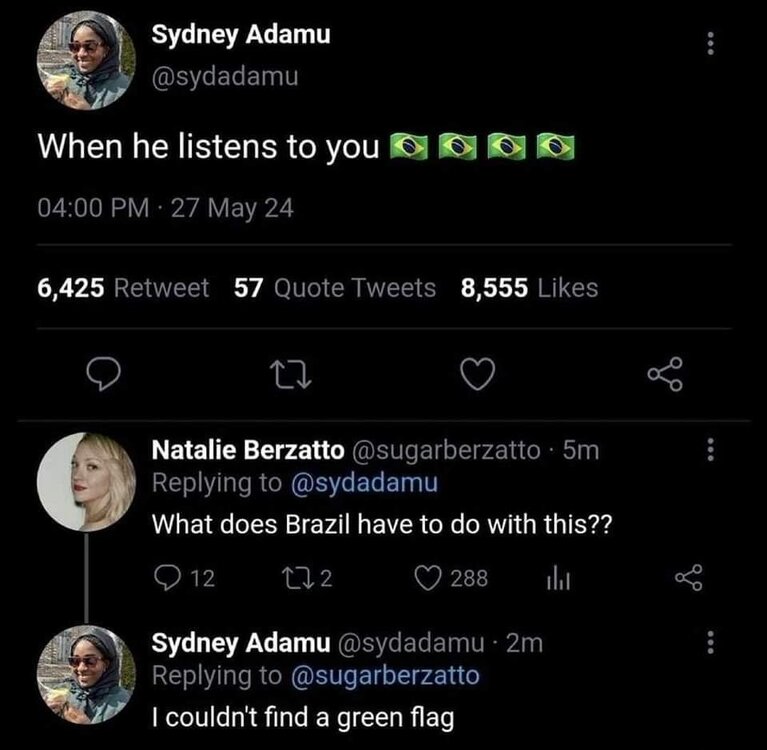The height and width of the screenshot is (750, 767).
Task: Share the main tweet
Action: [x=665, y=374]
